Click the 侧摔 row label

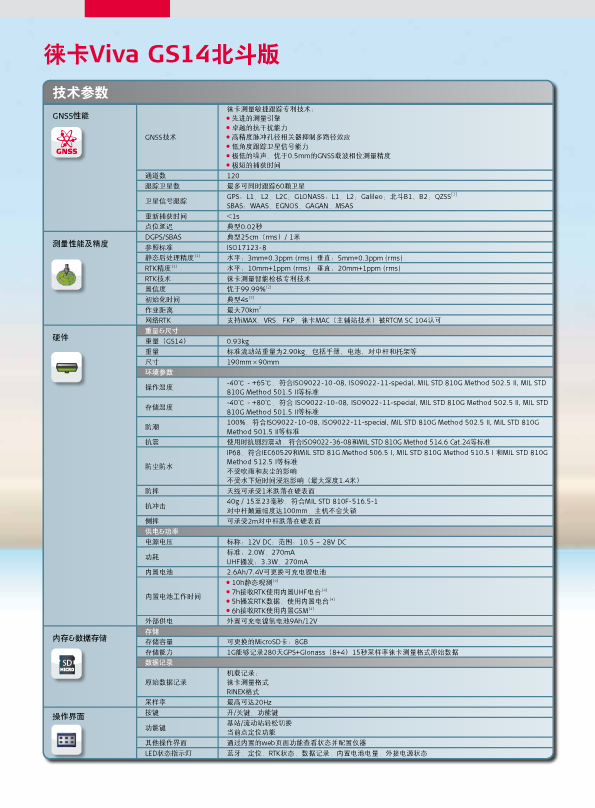tap(152, 521)
